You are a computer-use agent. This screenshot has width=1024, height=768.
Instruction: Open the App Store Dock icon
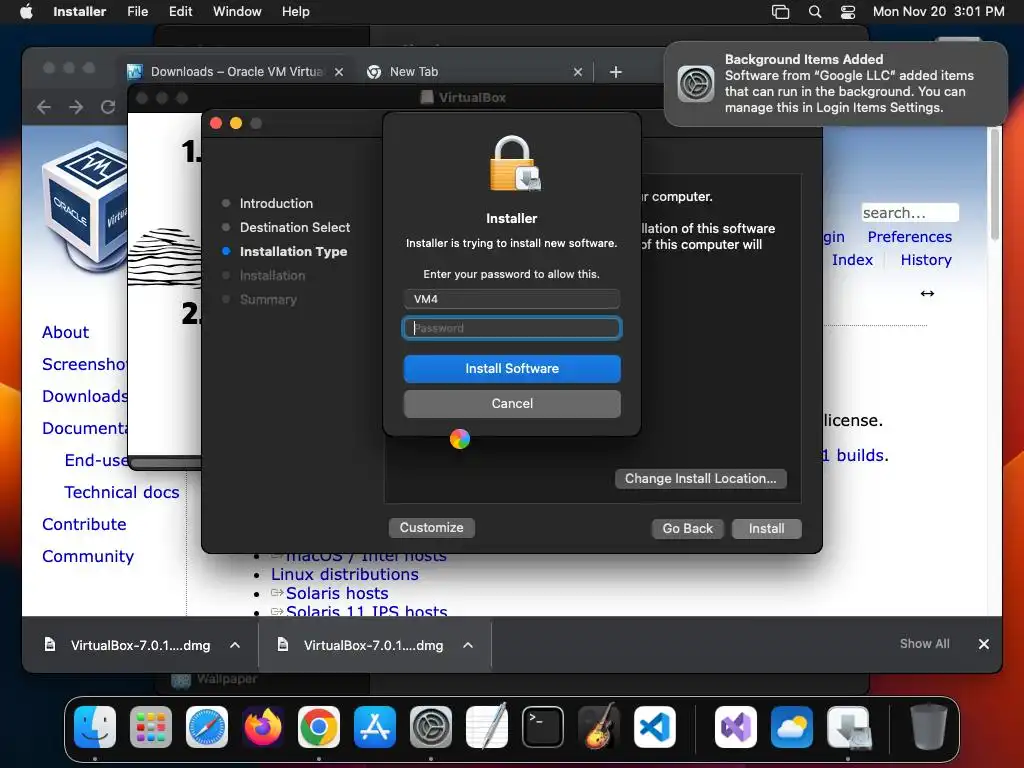coord(375,727)
